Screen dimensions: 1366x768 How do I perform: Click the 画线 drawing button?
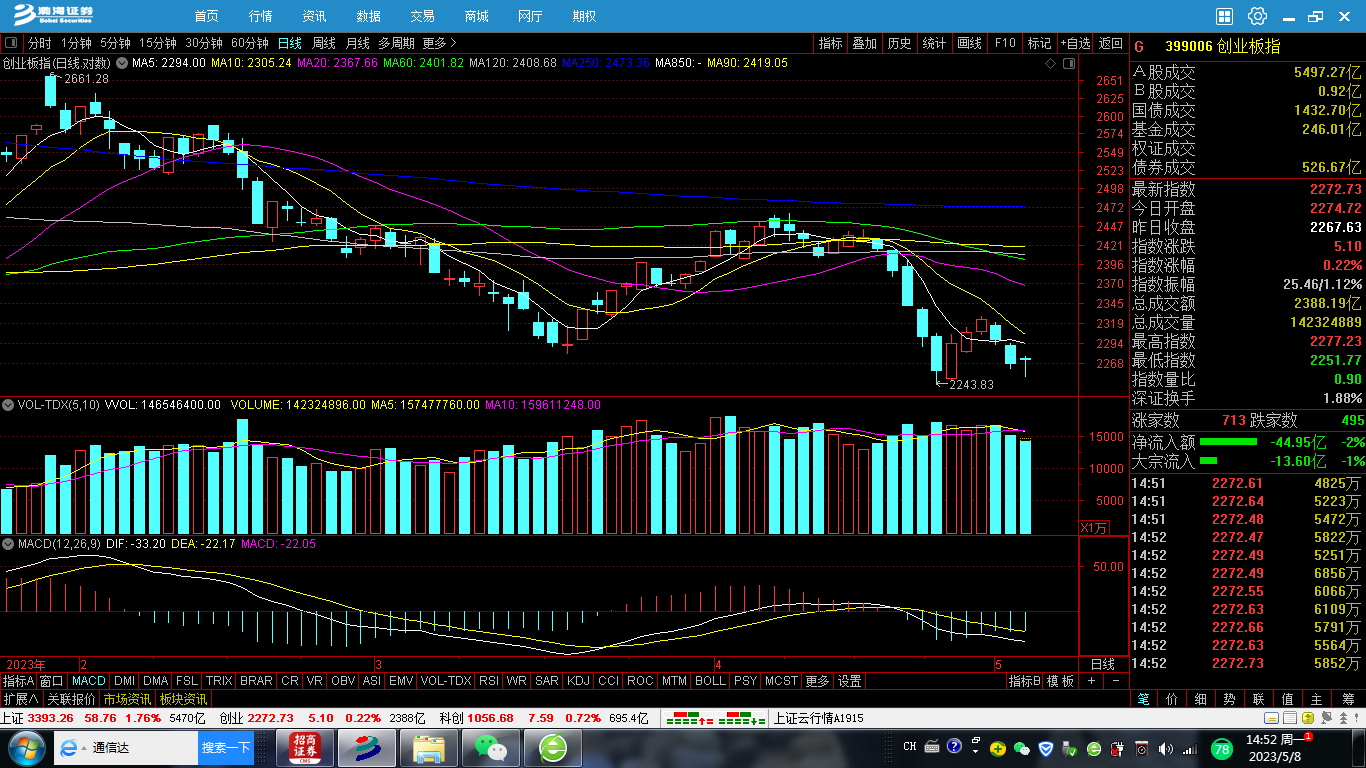[970, 43]
